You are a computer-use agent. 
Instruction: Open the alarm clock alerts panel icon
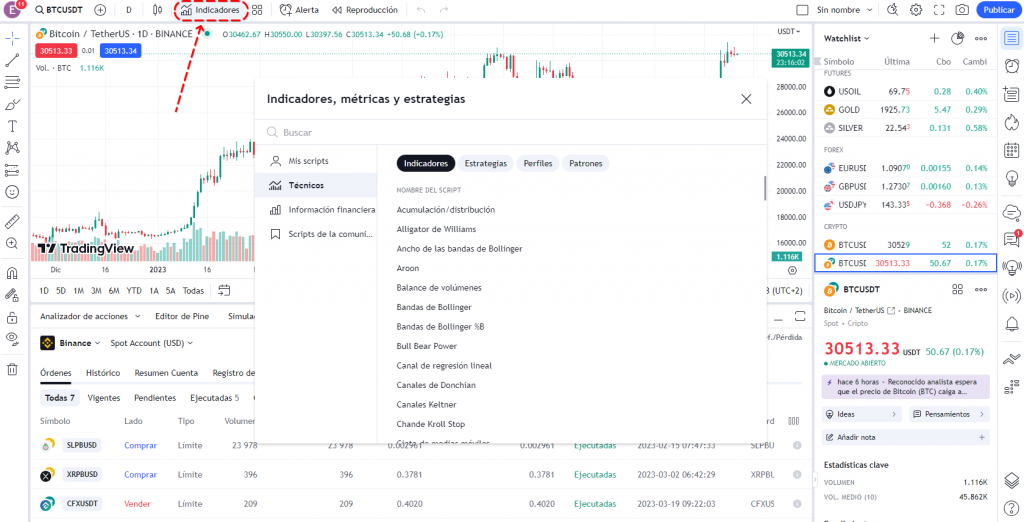1012,65
